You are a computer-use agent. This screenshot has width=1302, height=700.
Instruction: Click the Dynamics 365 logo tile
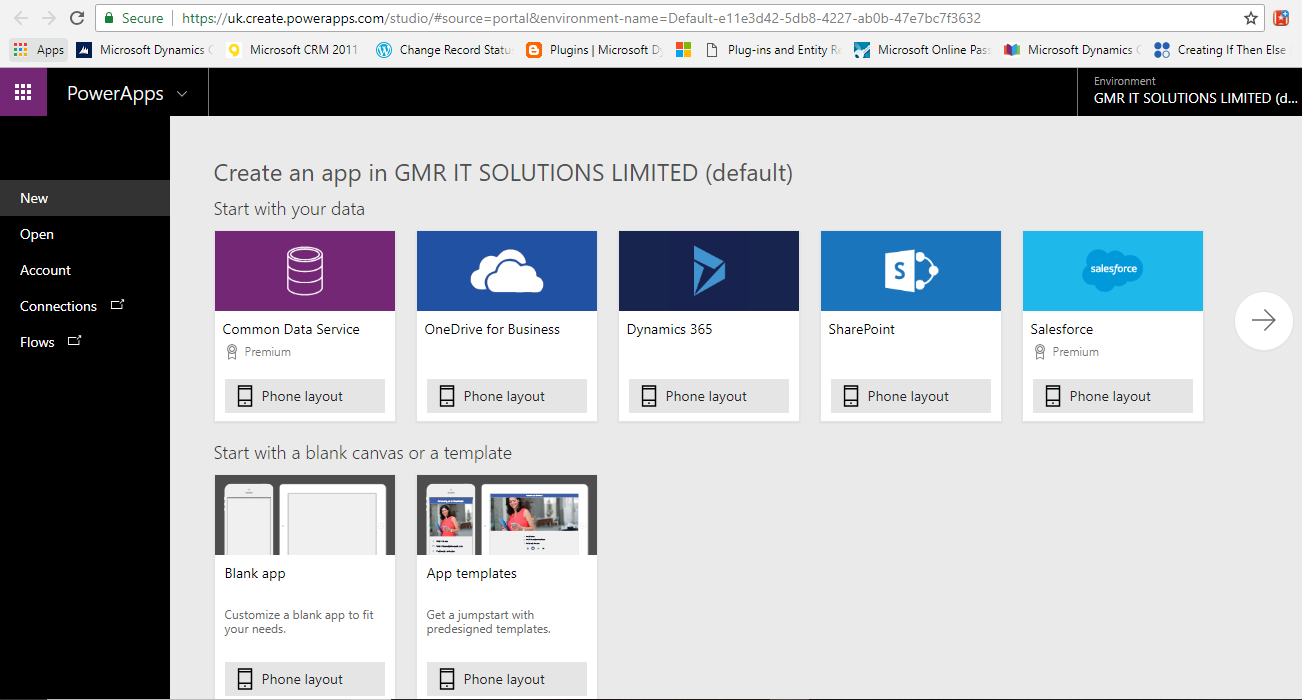709,271
